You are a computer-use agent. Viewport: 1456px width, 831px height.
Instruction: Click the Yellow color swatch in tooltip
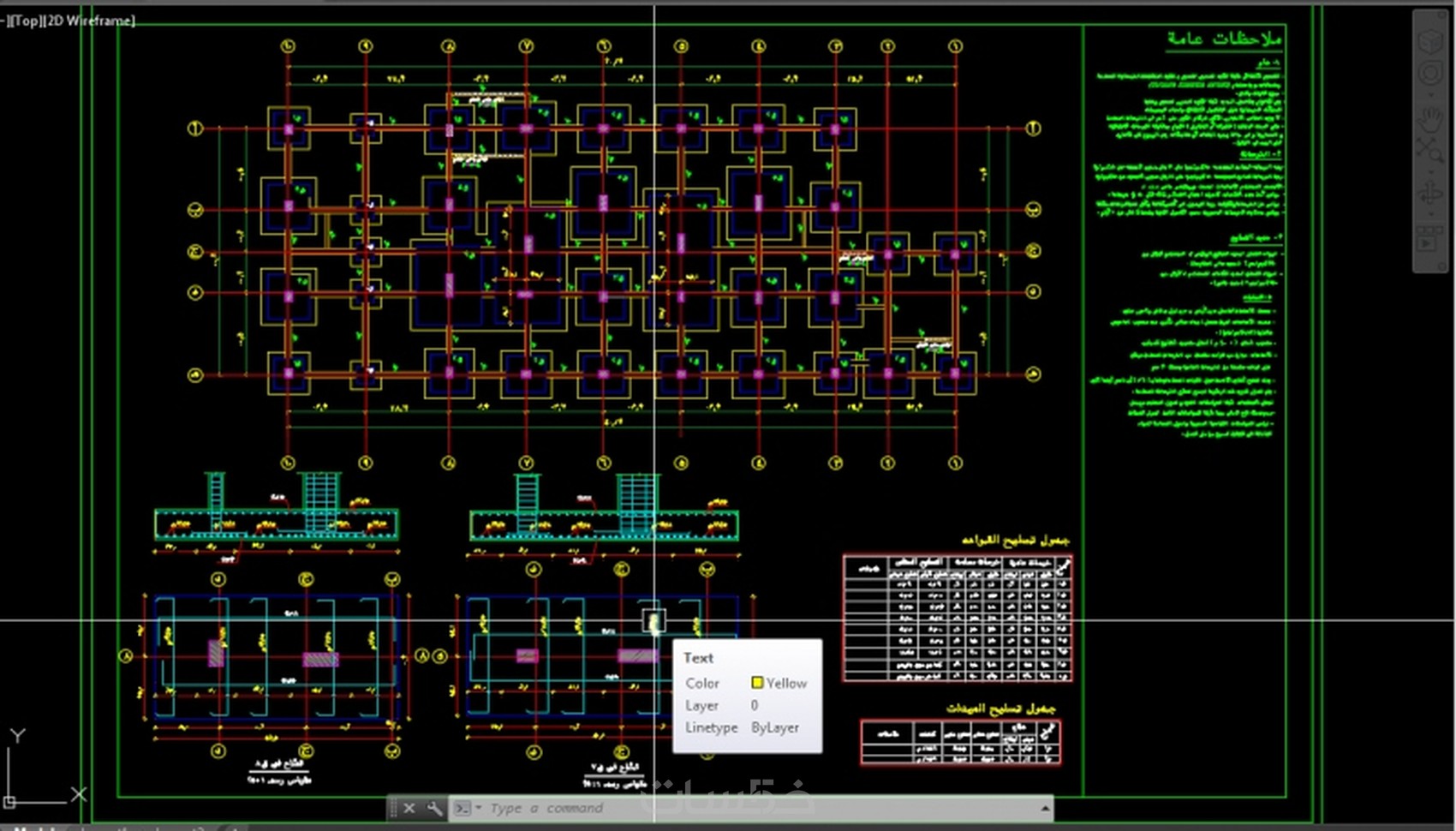pos(757,683)
